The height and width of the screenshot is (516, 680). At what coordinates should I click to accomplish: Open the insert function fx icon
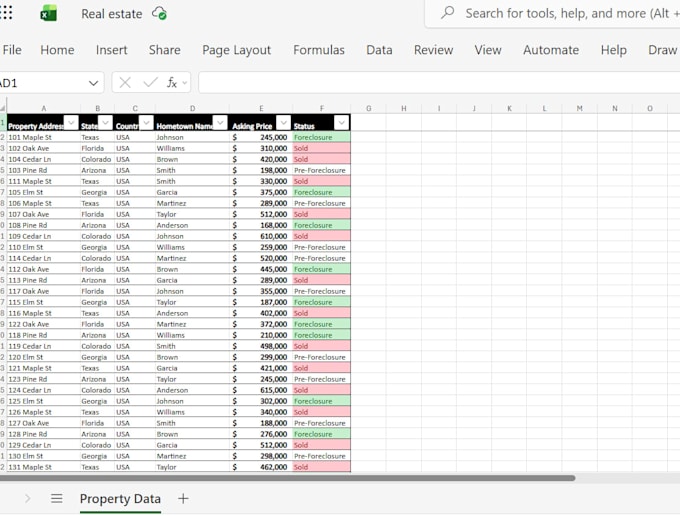[172, 82]
